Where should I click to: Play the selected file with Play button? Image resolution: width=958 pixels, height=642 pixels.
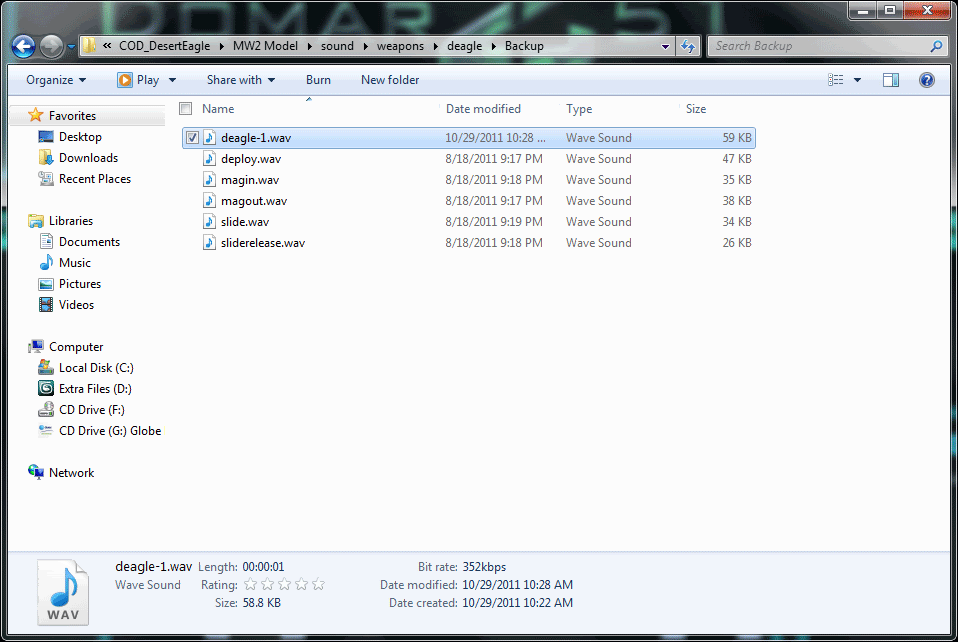[139, 80]
